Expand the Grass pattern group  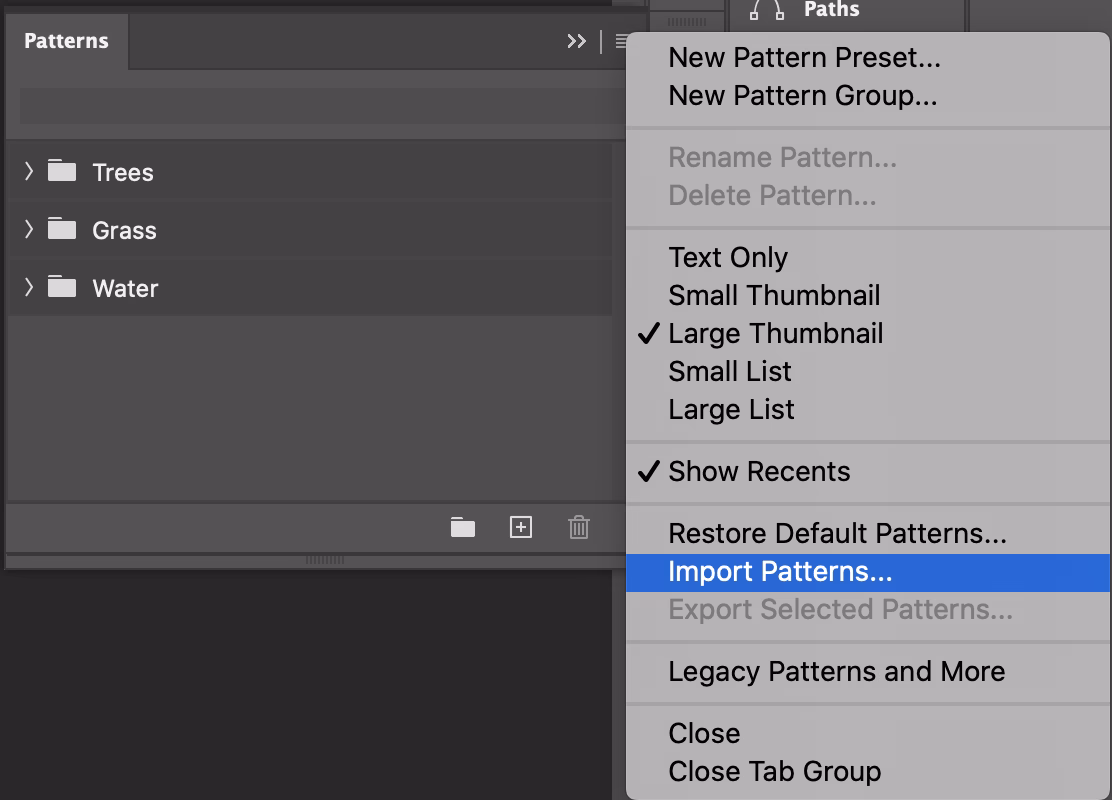[x=28, y=229]
